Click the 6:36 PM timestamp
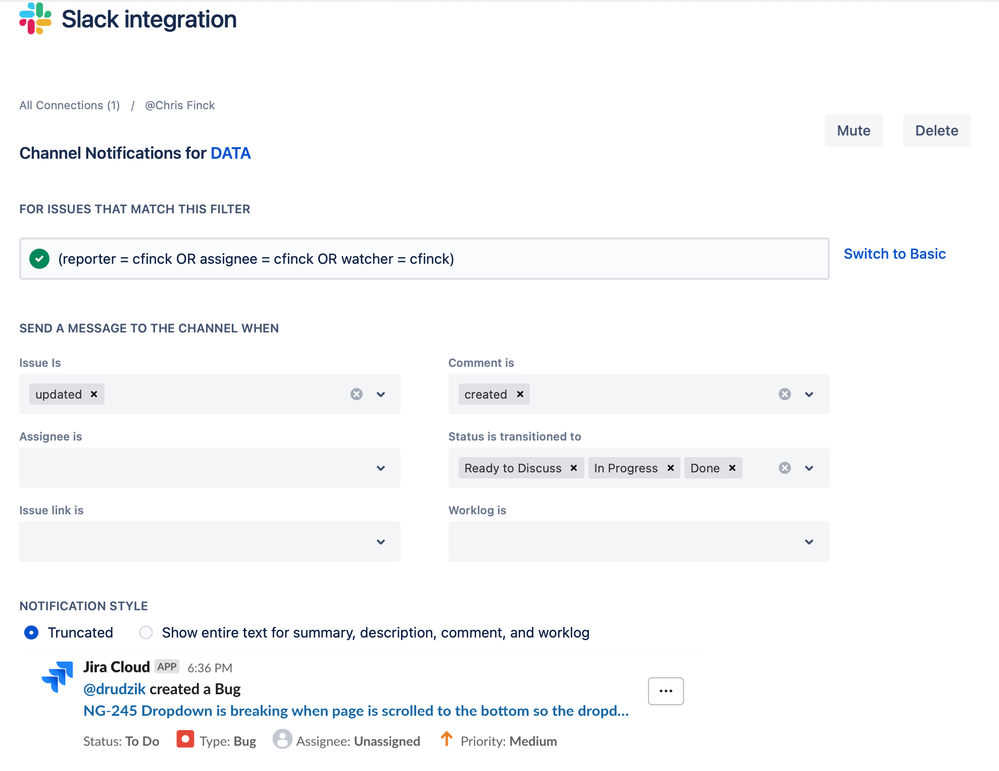 (x=210, y=668)
